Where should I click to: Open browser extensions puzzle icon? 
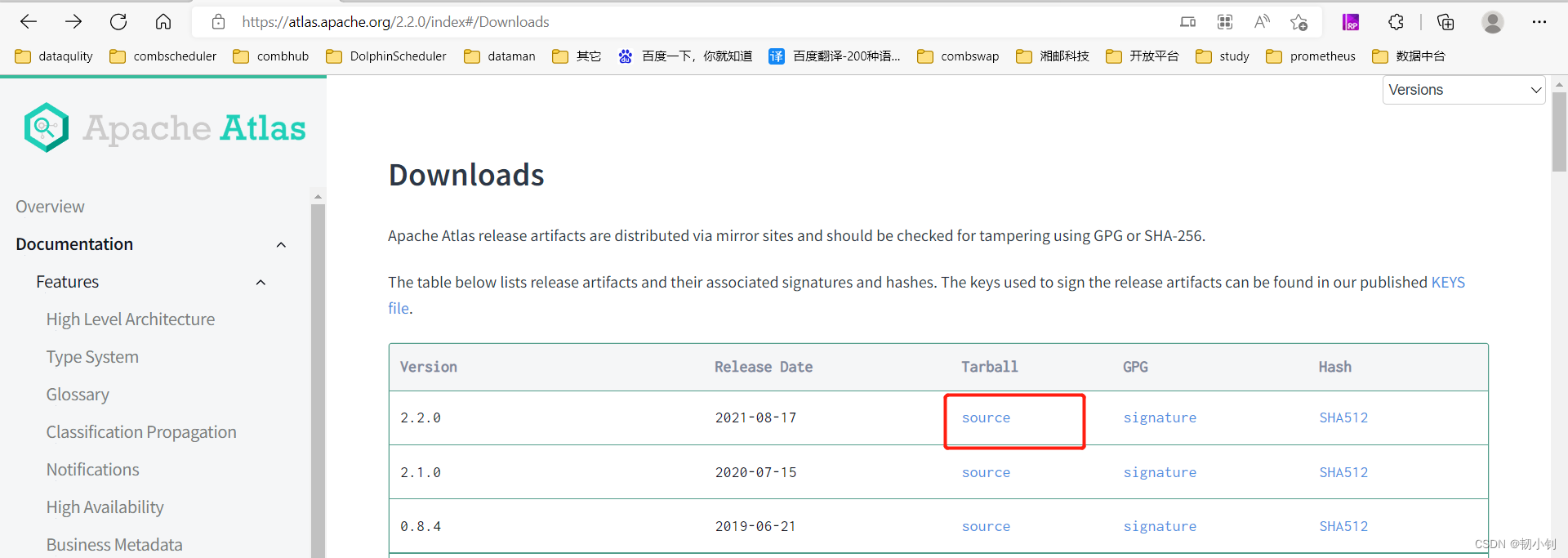[x=1396, y=22]
